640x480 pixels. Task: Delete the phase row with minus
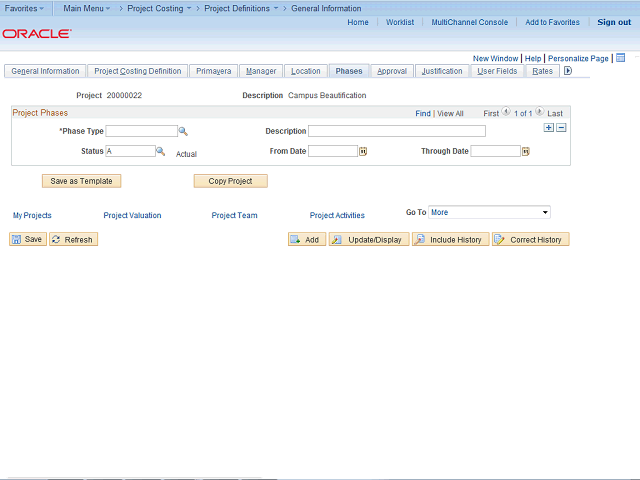pos(561,128)
